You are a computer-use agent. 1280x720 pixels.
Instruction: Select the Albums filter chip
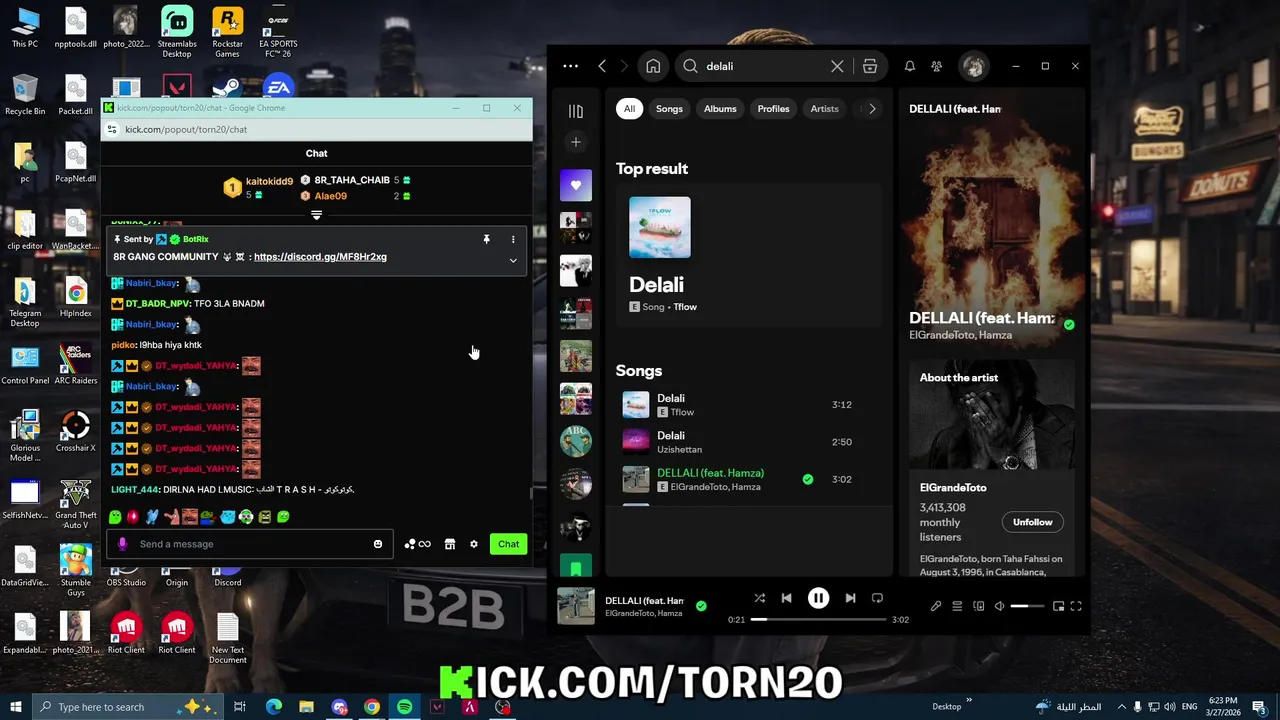click(720, 109)
